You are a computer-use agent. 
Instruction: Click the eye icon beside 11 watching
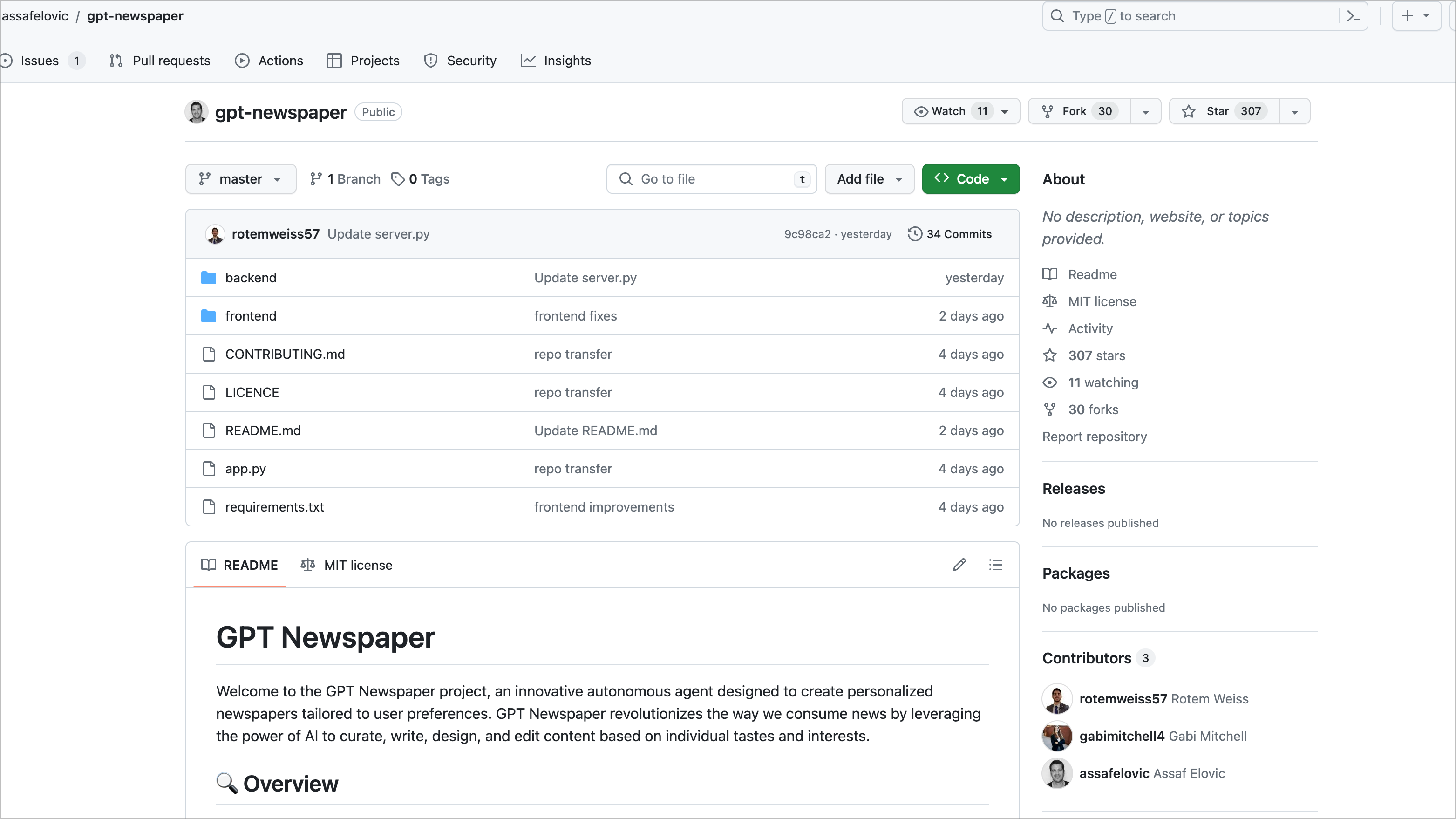(1049, 382)
